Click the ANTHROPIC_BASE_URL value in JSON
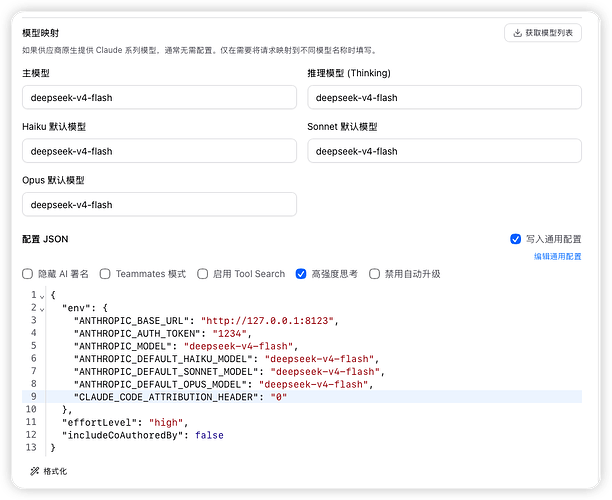This screenshot has height=500, width=612. pyautogui.click(x=267, y=321)
